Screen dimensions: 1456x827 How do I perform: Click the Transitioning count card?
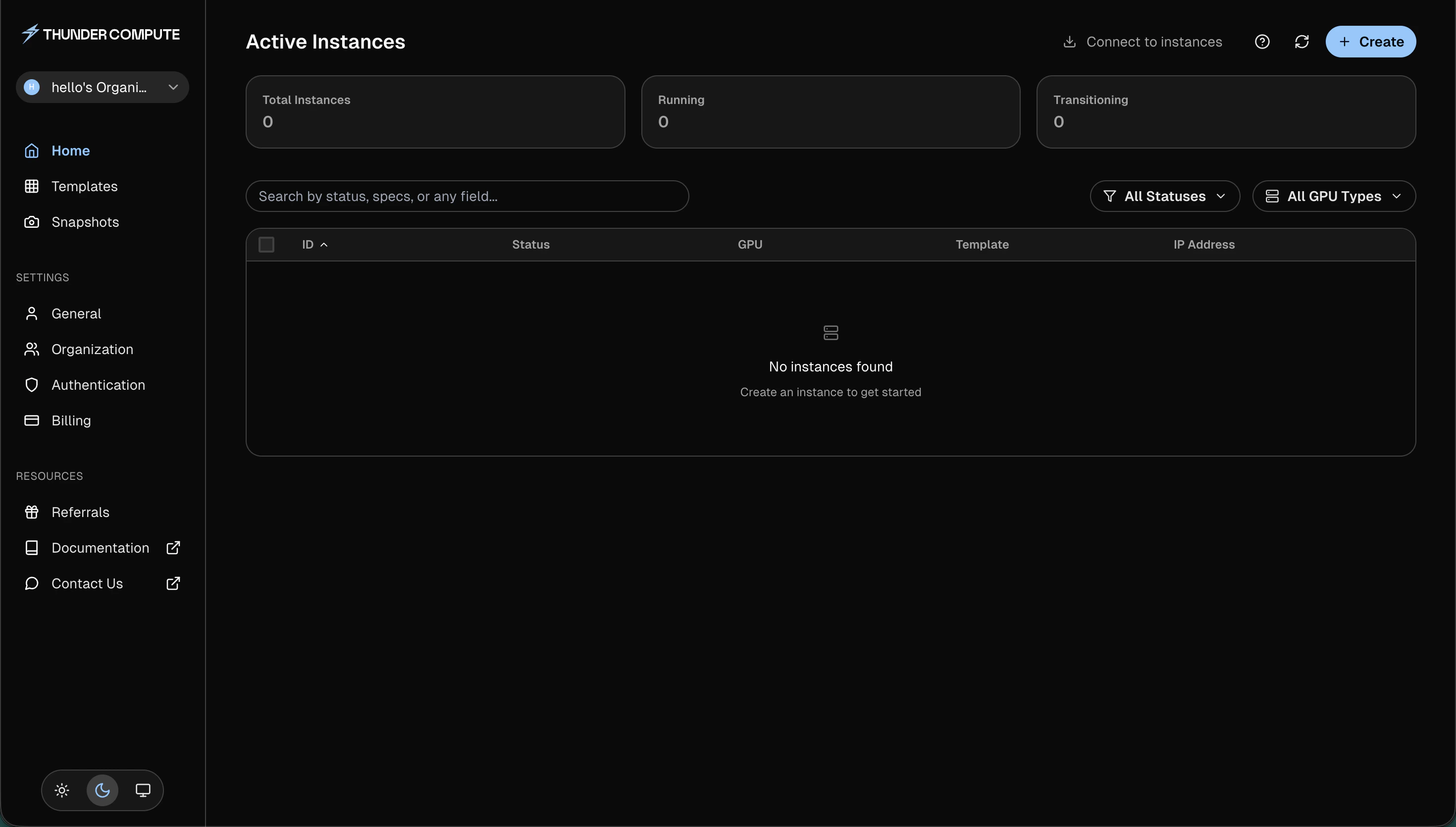[x=1226, y=112]
